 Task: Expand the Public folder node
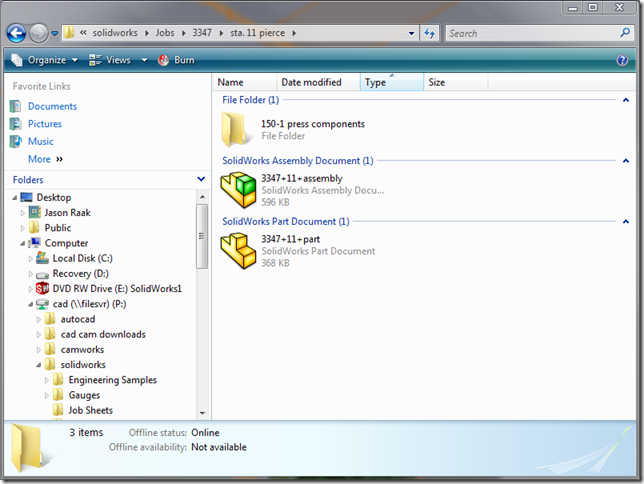tap(23, 228)
